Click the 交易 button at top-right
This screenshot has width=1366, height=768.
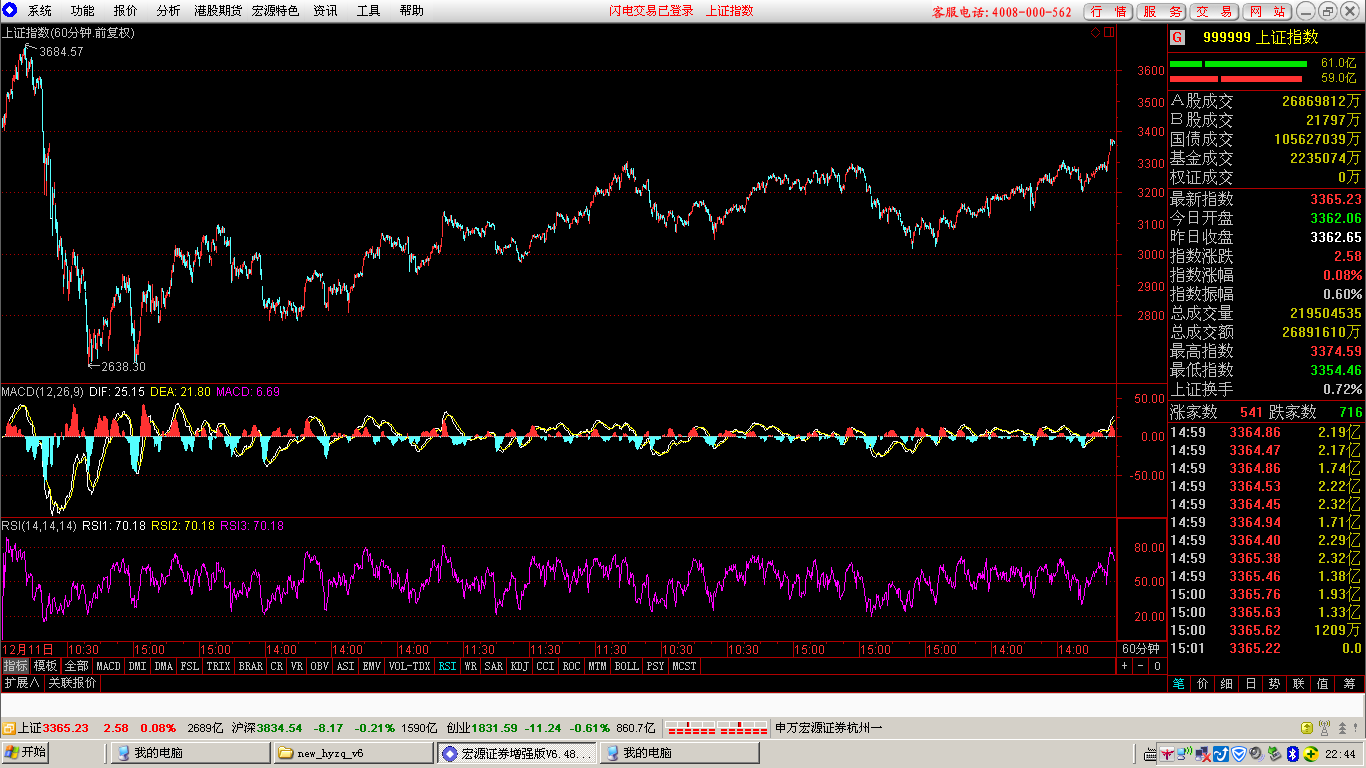pos(1215,12)
